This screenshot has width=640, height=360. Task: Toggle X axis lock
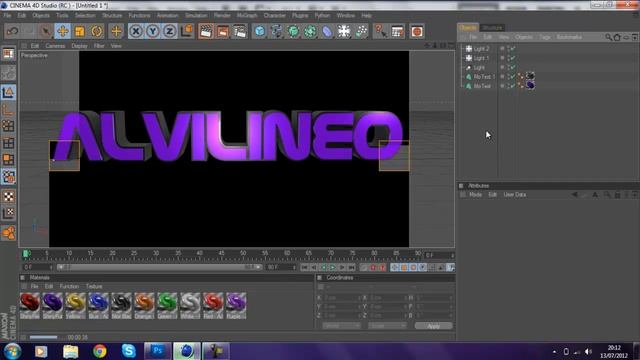pyautogui.click(x=136, y=31)
